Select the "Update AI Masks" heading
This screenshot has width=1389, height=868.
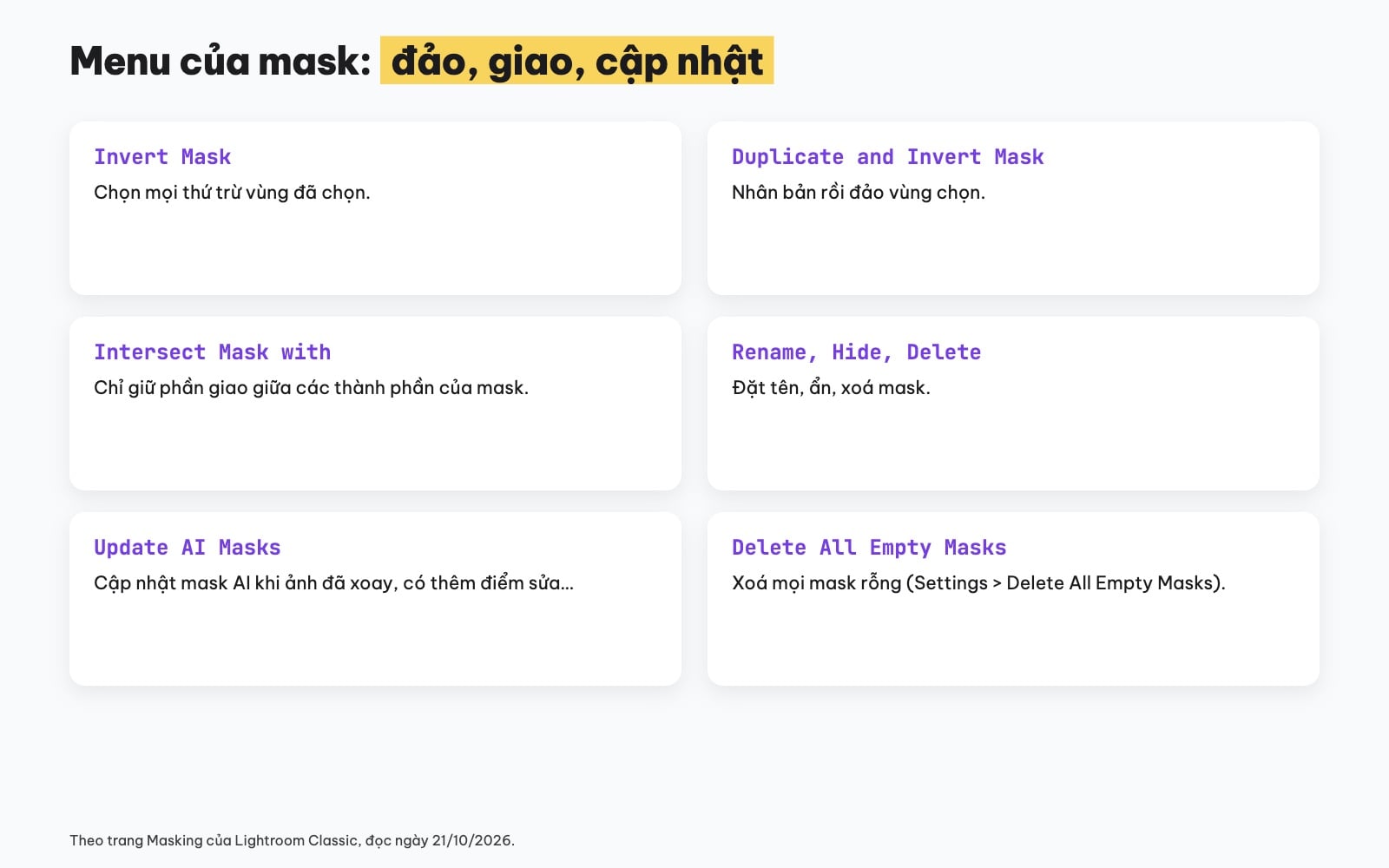coord(188,548)
